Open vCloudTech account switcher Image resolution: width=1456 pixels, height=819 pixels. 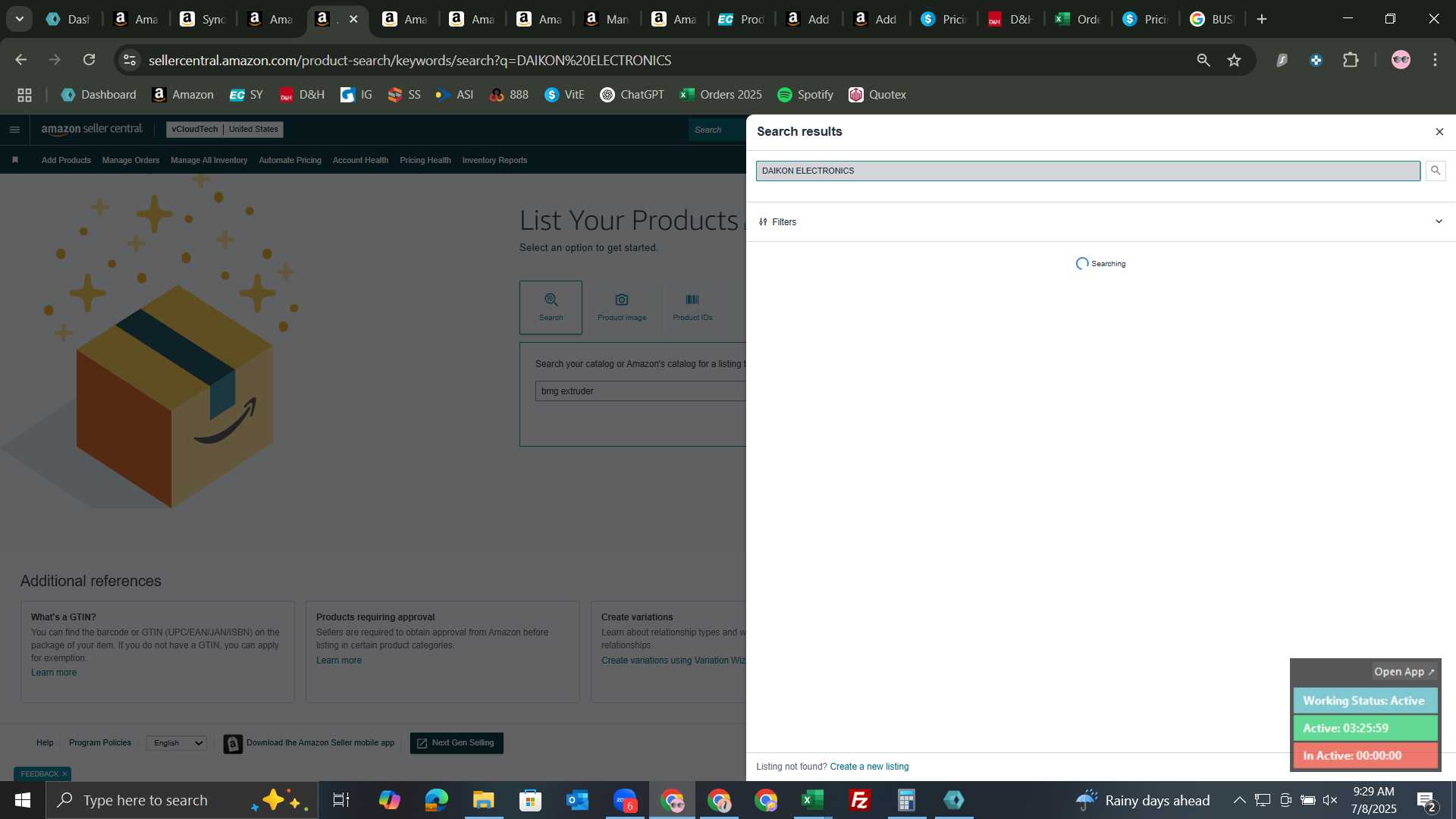[x=224, y=129]
